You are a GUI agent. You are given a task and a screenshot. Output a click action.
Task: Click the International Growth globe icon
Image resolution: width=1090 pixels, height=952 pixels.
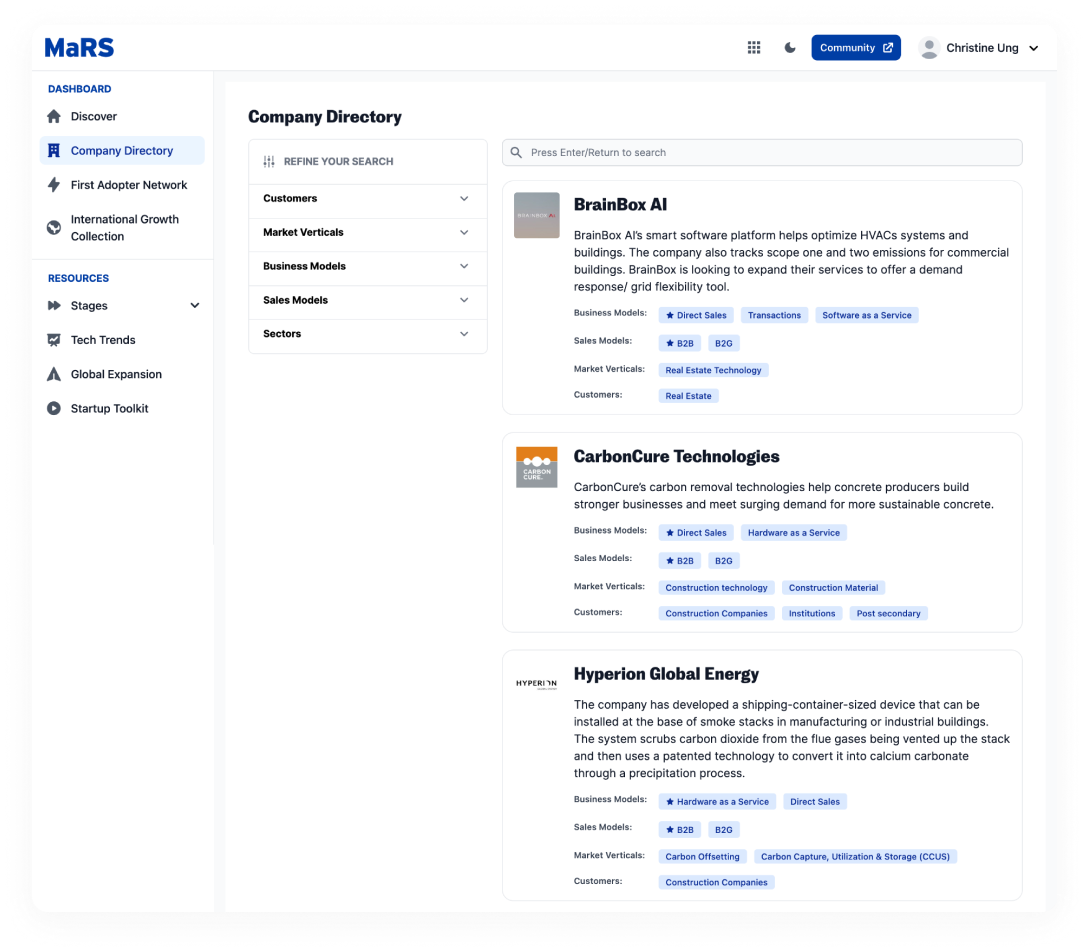[x=54, y=227]
